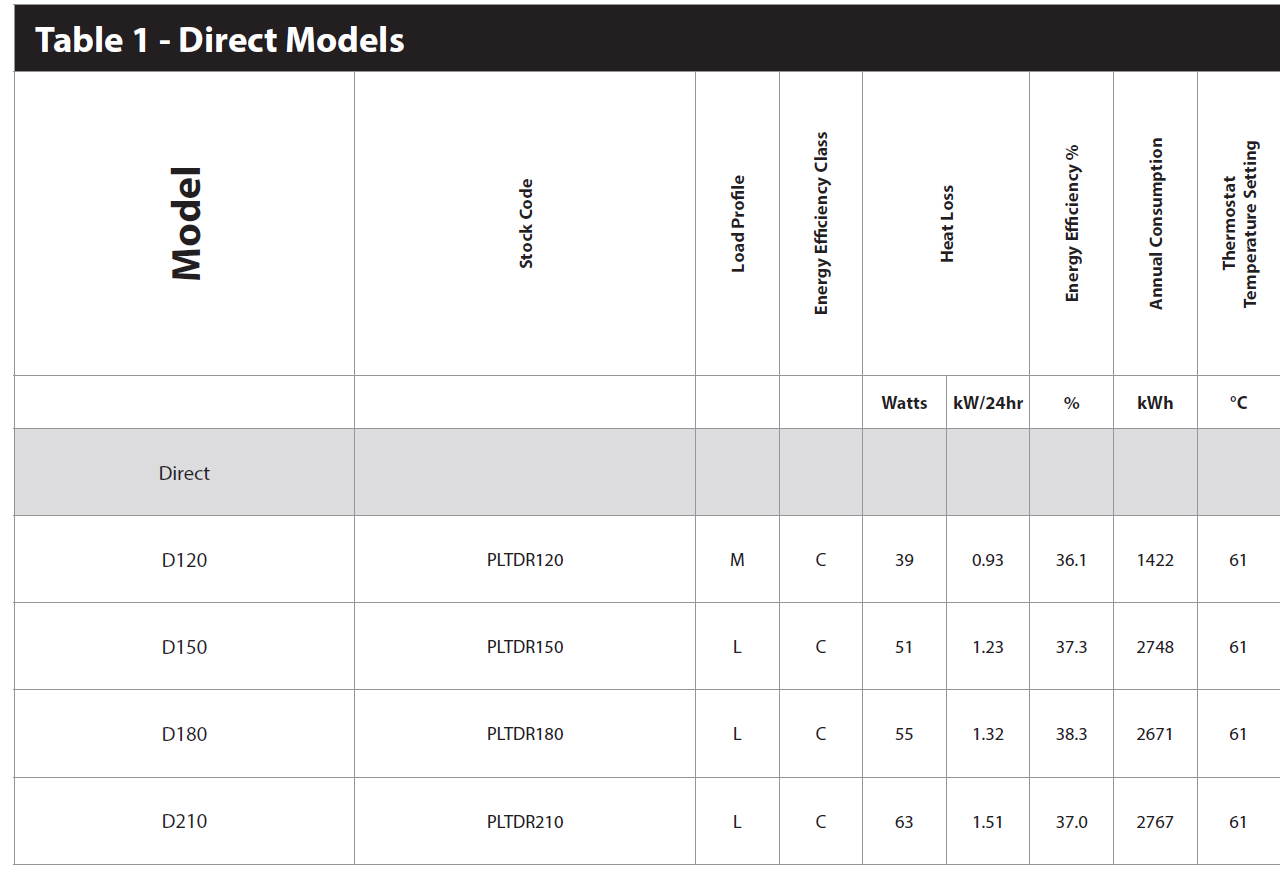The image size is (1280, 873).
Task: Click the Annual Consumption column header
Action: tap(1156, 224)
